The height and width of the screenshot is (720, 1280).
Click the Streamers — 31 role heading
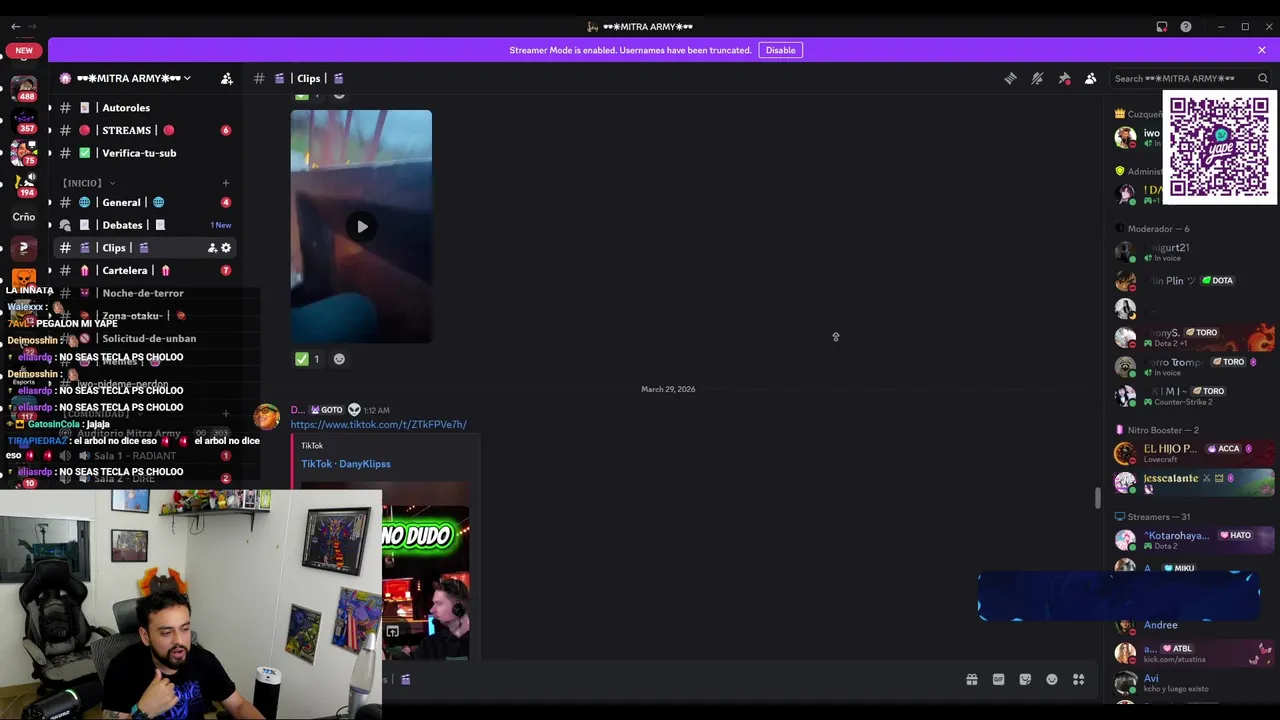(x=1158, y=517)
